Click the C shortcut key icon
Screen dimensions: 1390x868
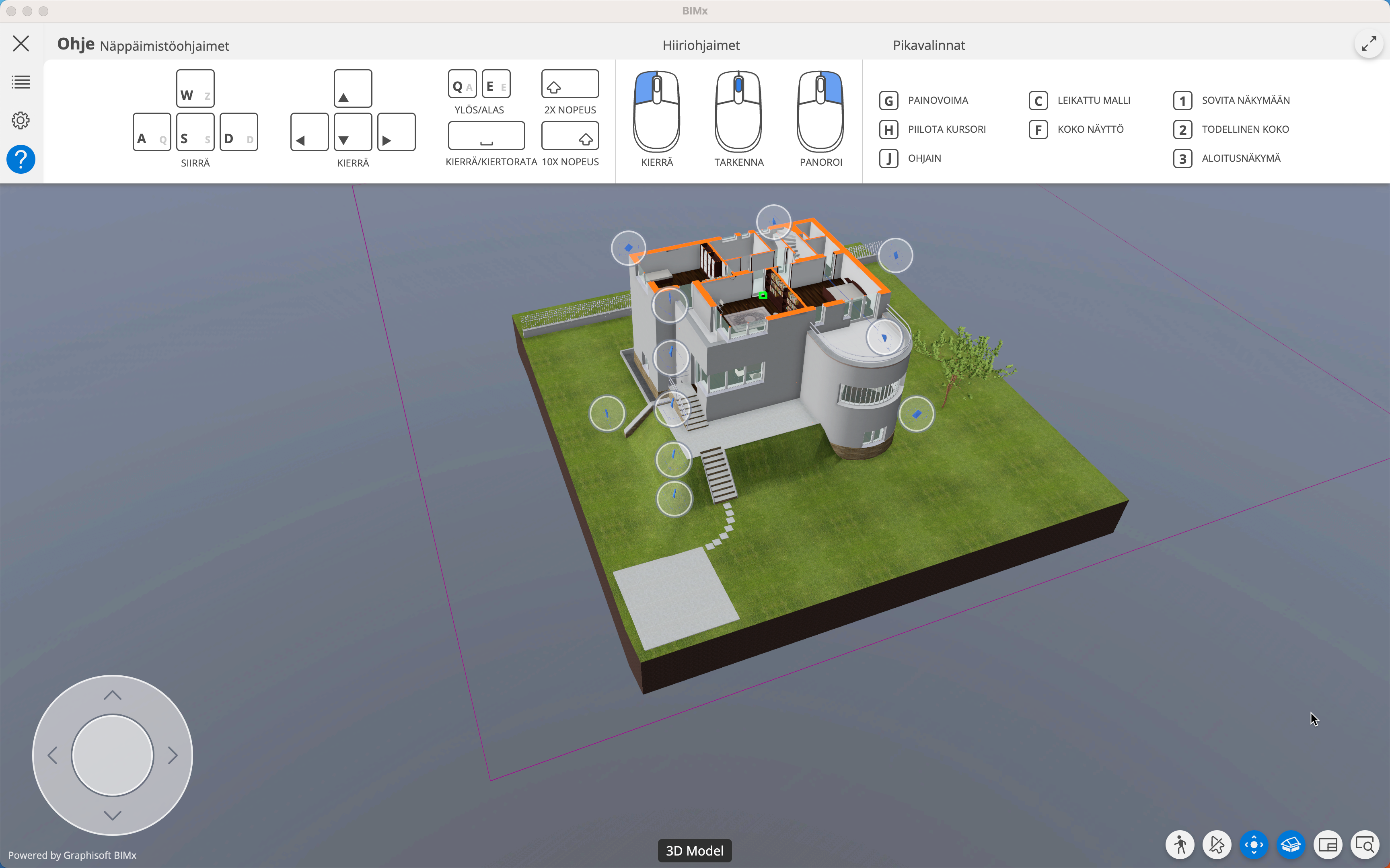point(1038,101)
